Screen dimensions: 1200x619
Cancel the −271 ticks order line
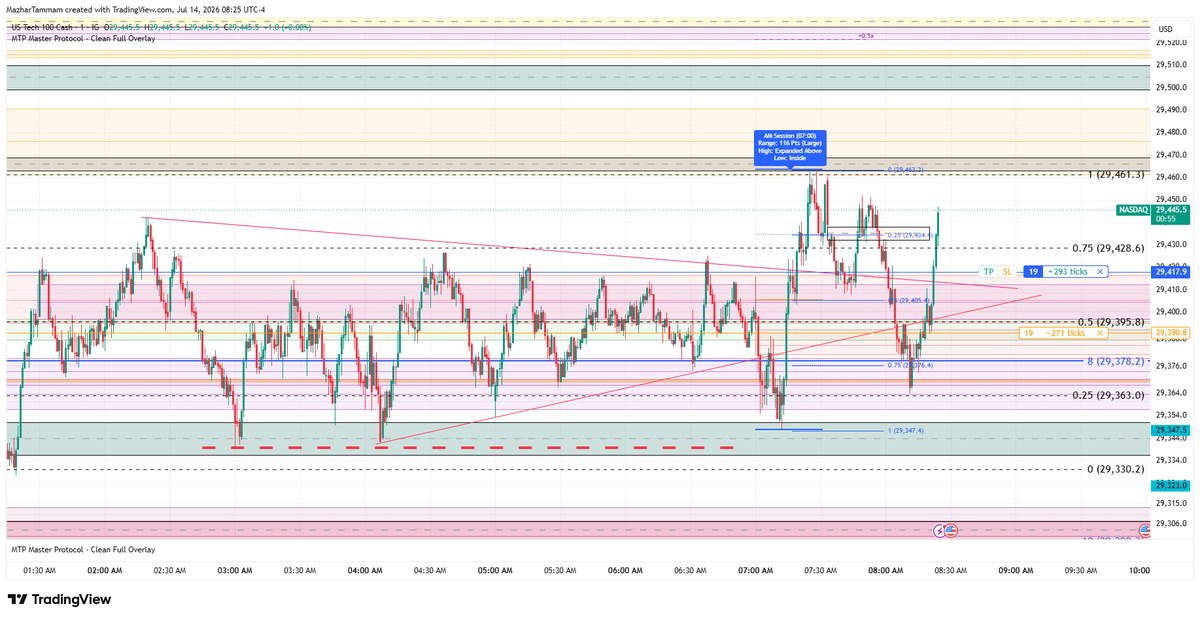(x=1102, y=333)
